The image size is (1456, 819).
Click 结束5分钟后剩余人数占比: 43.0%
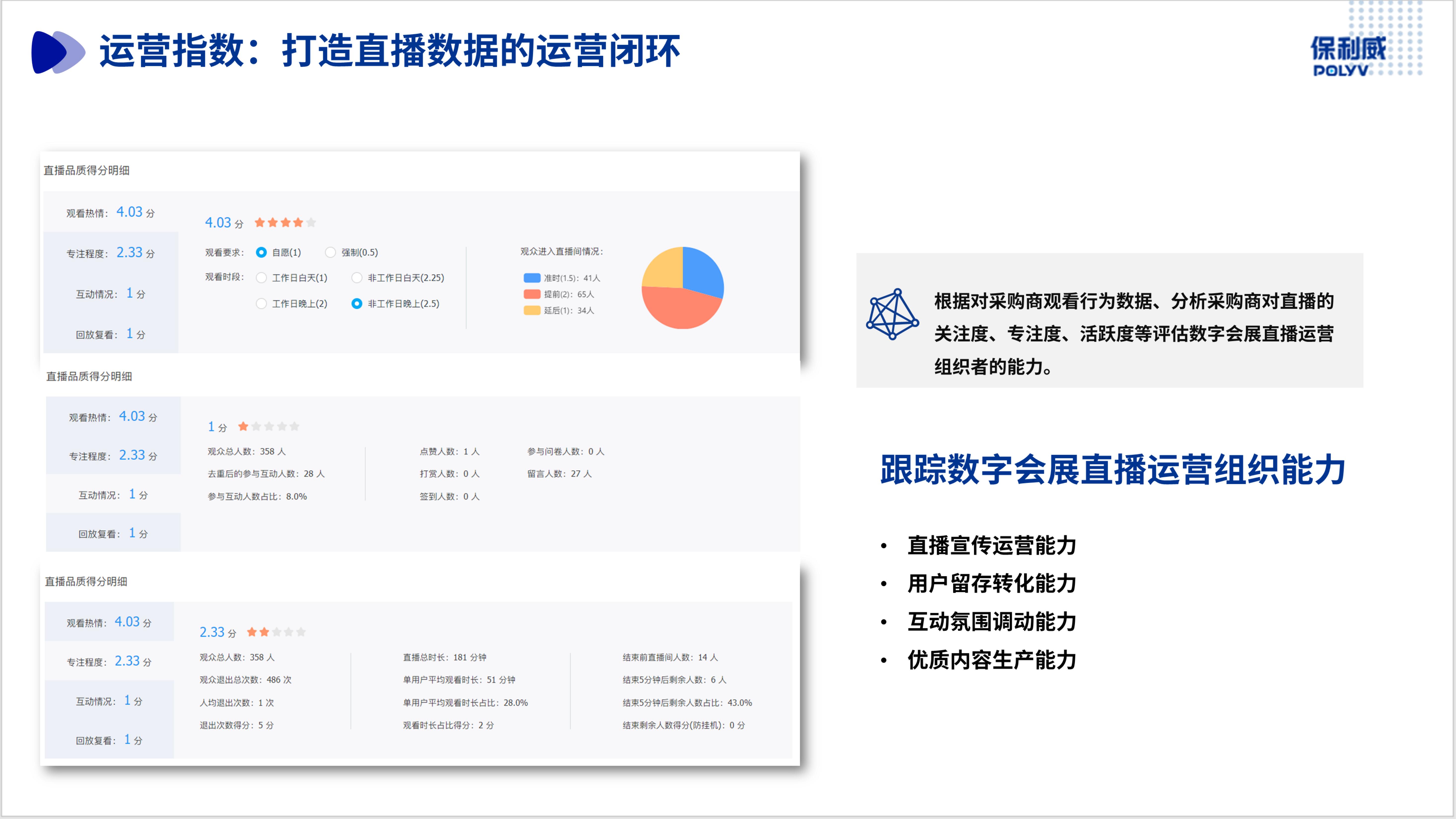click(x=687, y=703)
